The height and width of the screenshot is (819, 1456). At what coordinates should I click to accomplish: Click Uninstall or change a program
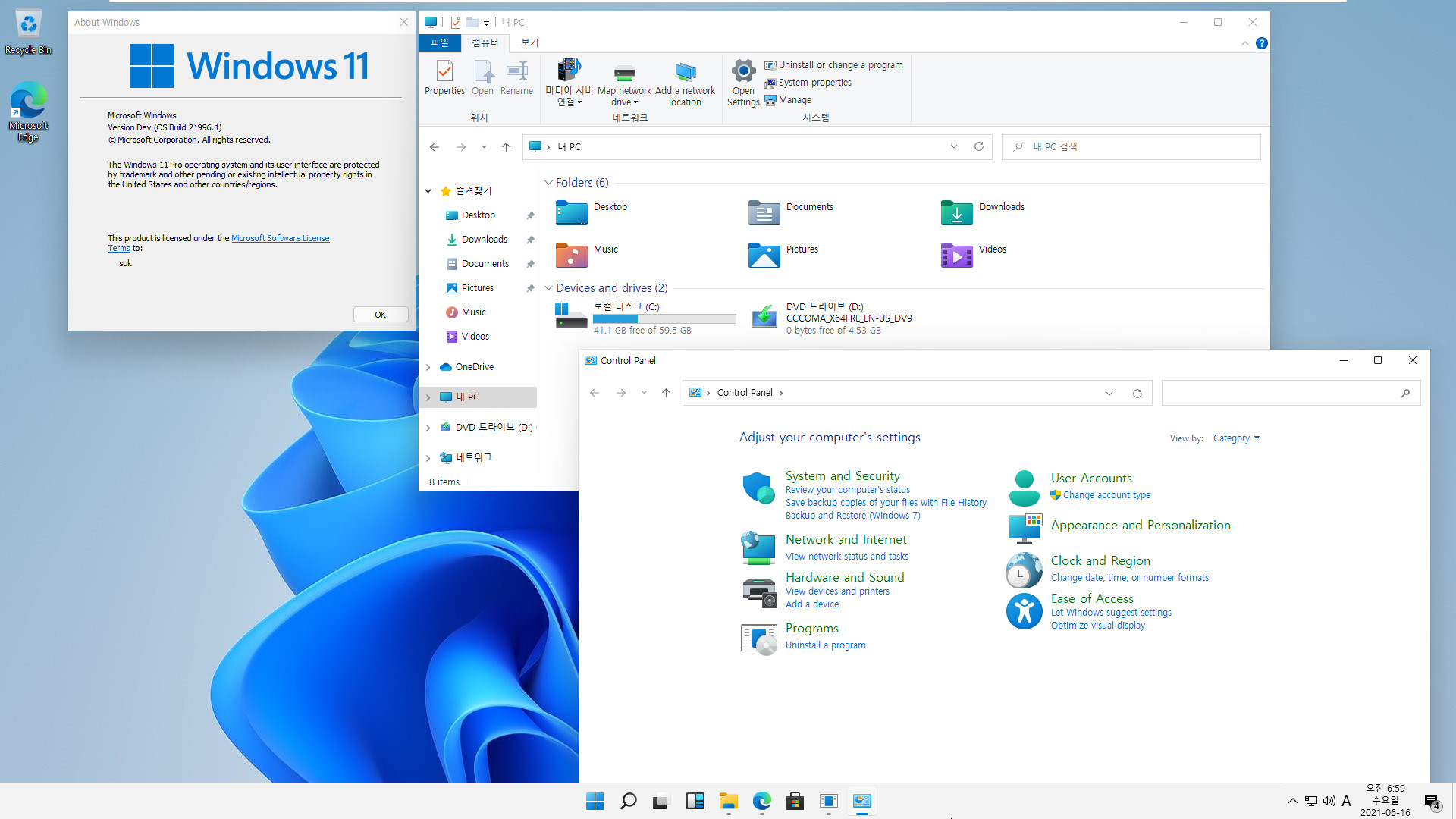point(833,65)
